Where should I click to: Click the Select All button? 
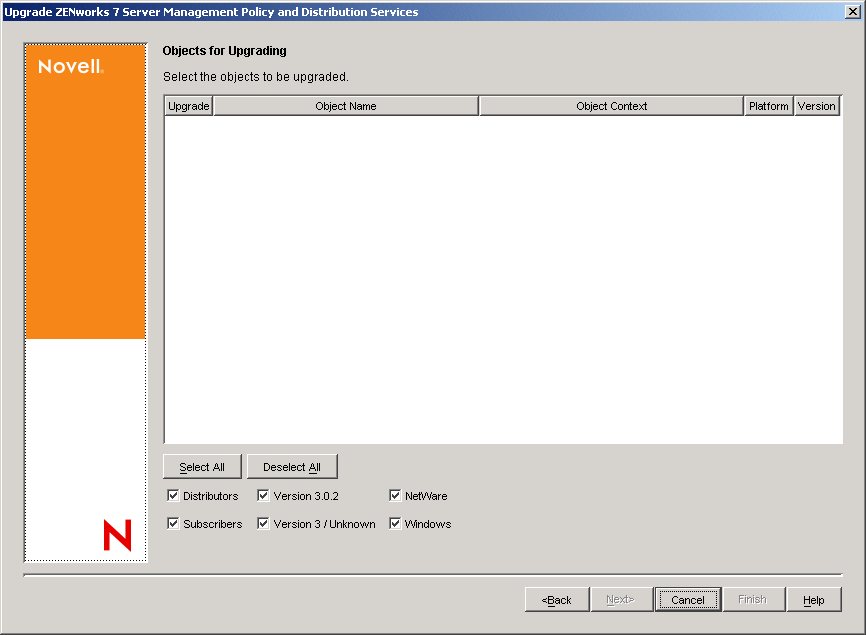pyautogui.click(x=202, y=467)
